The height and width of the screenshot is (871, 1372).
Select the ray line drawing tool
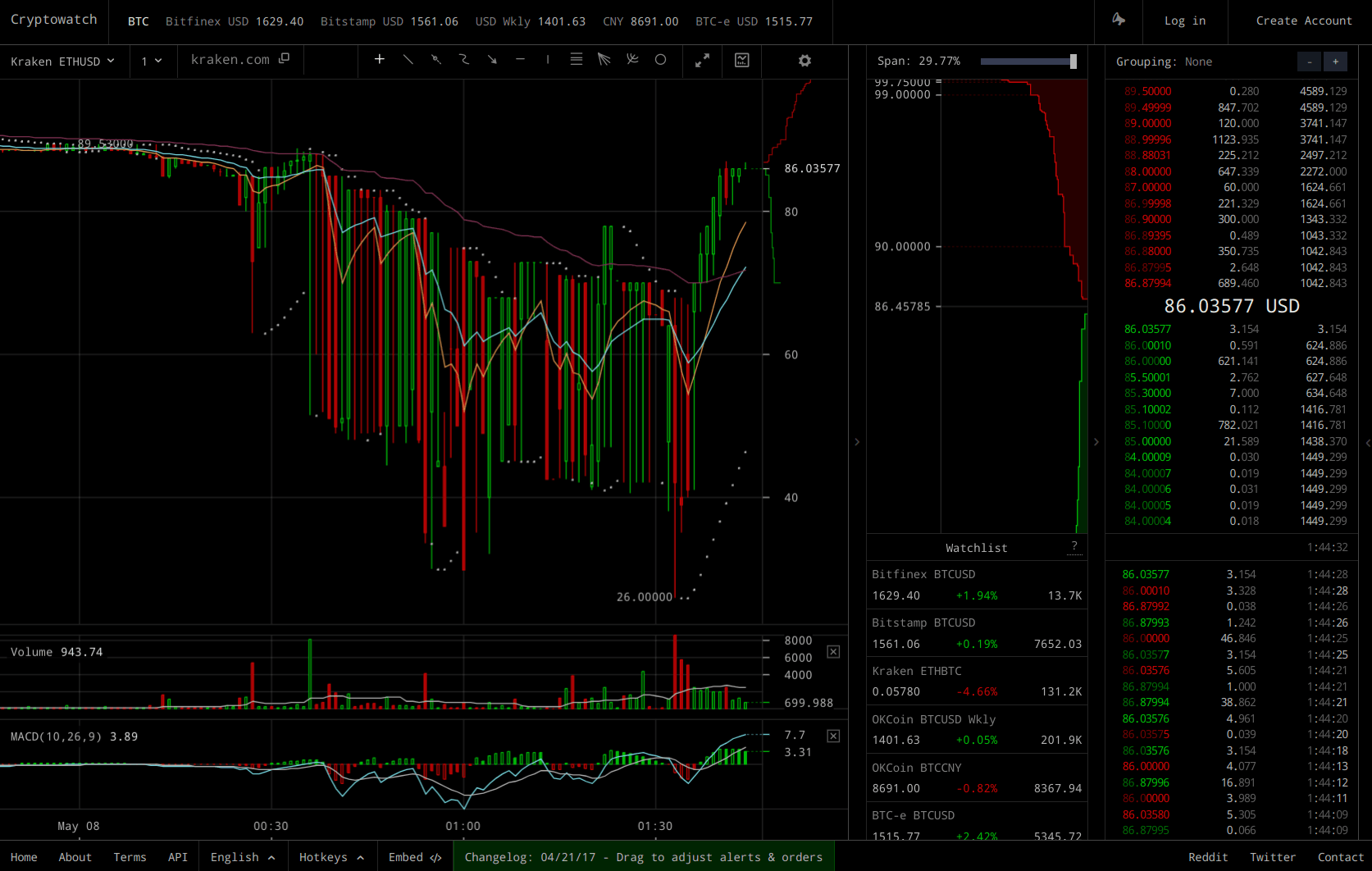coord(435,60)
